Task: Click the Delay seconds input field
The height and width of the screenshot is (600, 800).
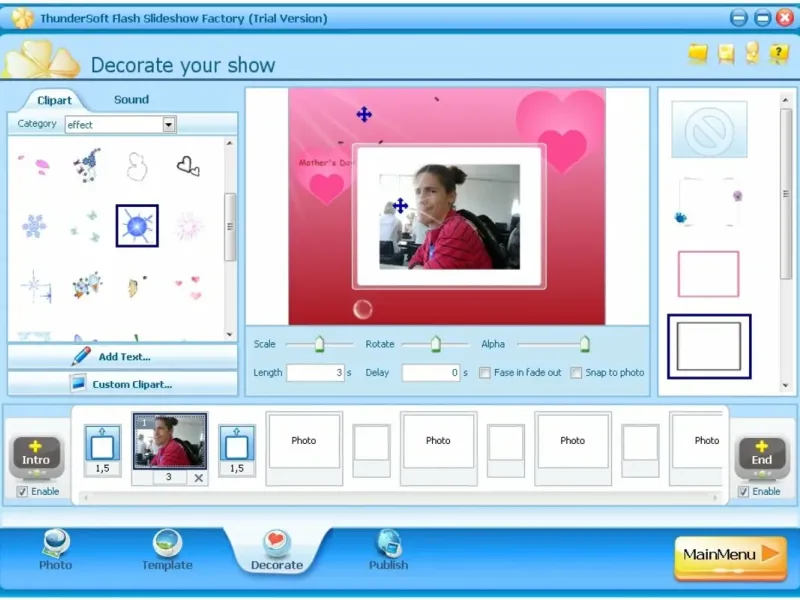Action: [431, 373]
